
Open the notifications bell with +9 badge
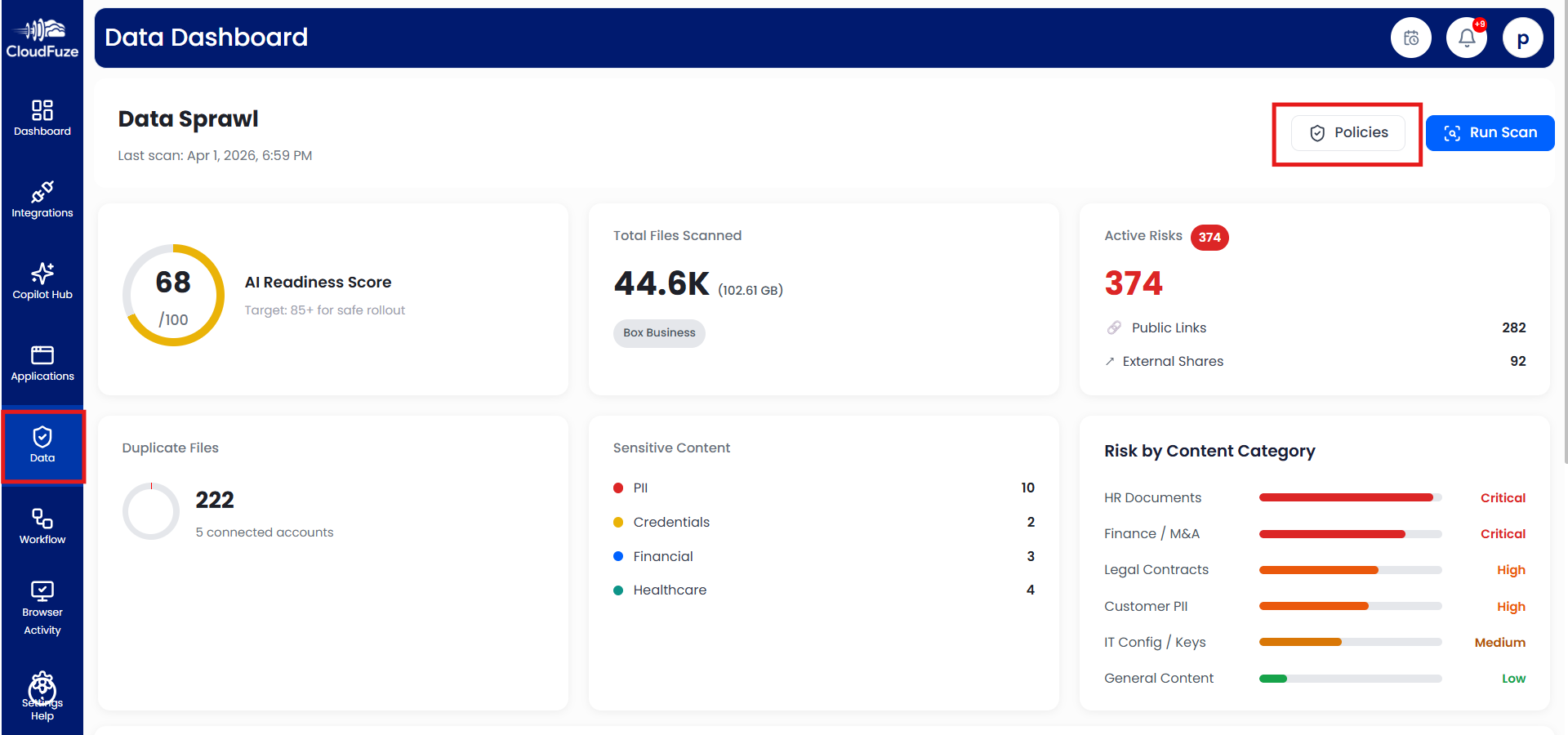tap(1467, 38)
